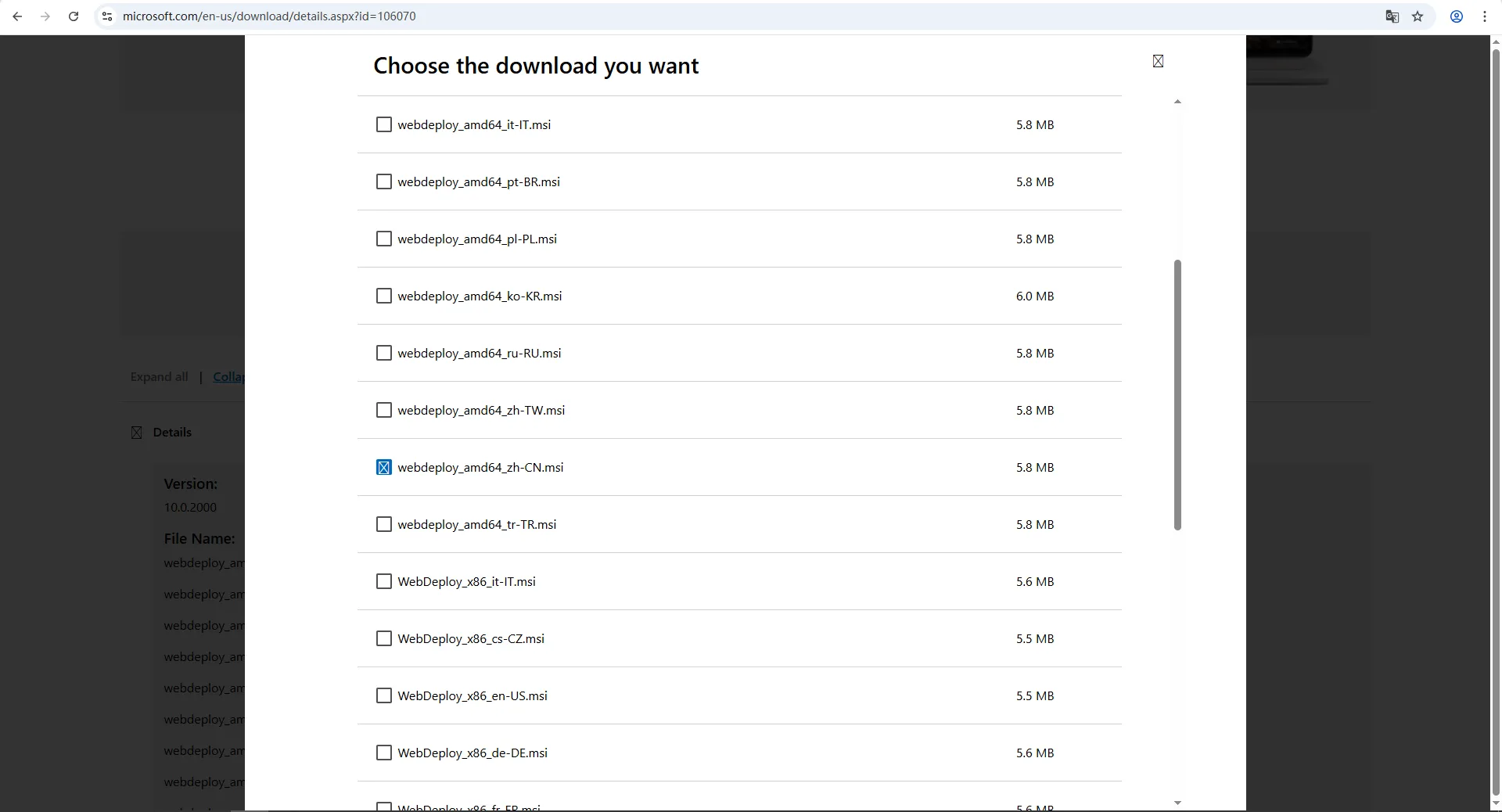Click the dialog list scroll-up arrow
This screenshot has height=812, width=1502.
tap(1177, 102)
